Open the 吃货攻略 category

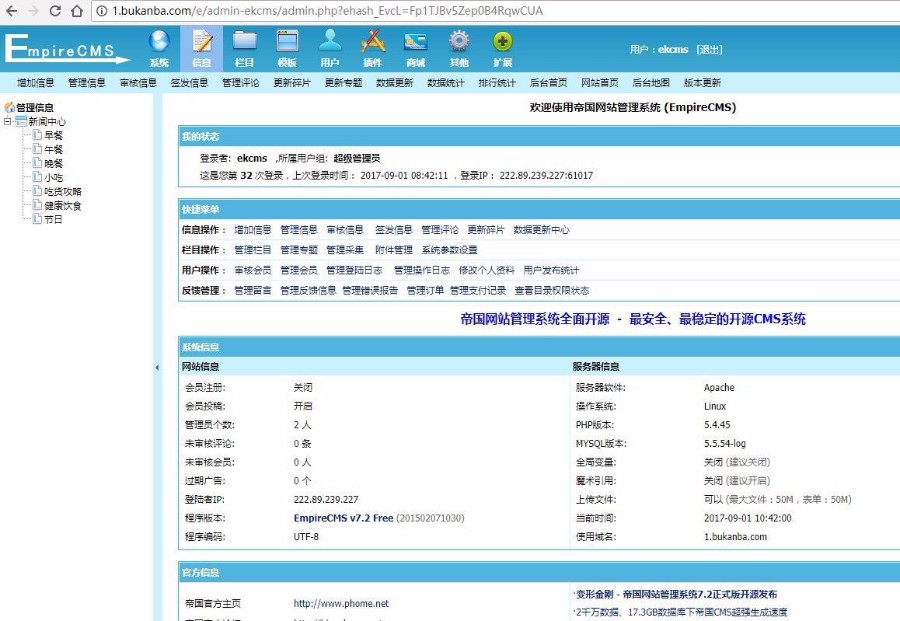[63, 191]
